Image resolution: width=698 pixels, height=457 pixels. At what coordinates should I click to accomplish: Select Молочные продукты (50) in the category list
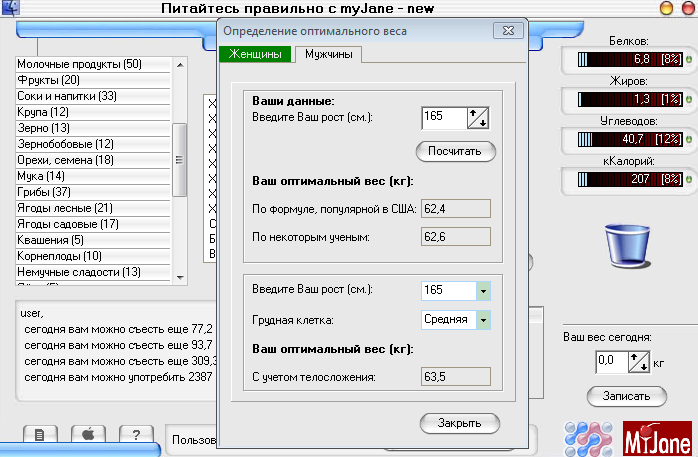(x=79, y=65)
